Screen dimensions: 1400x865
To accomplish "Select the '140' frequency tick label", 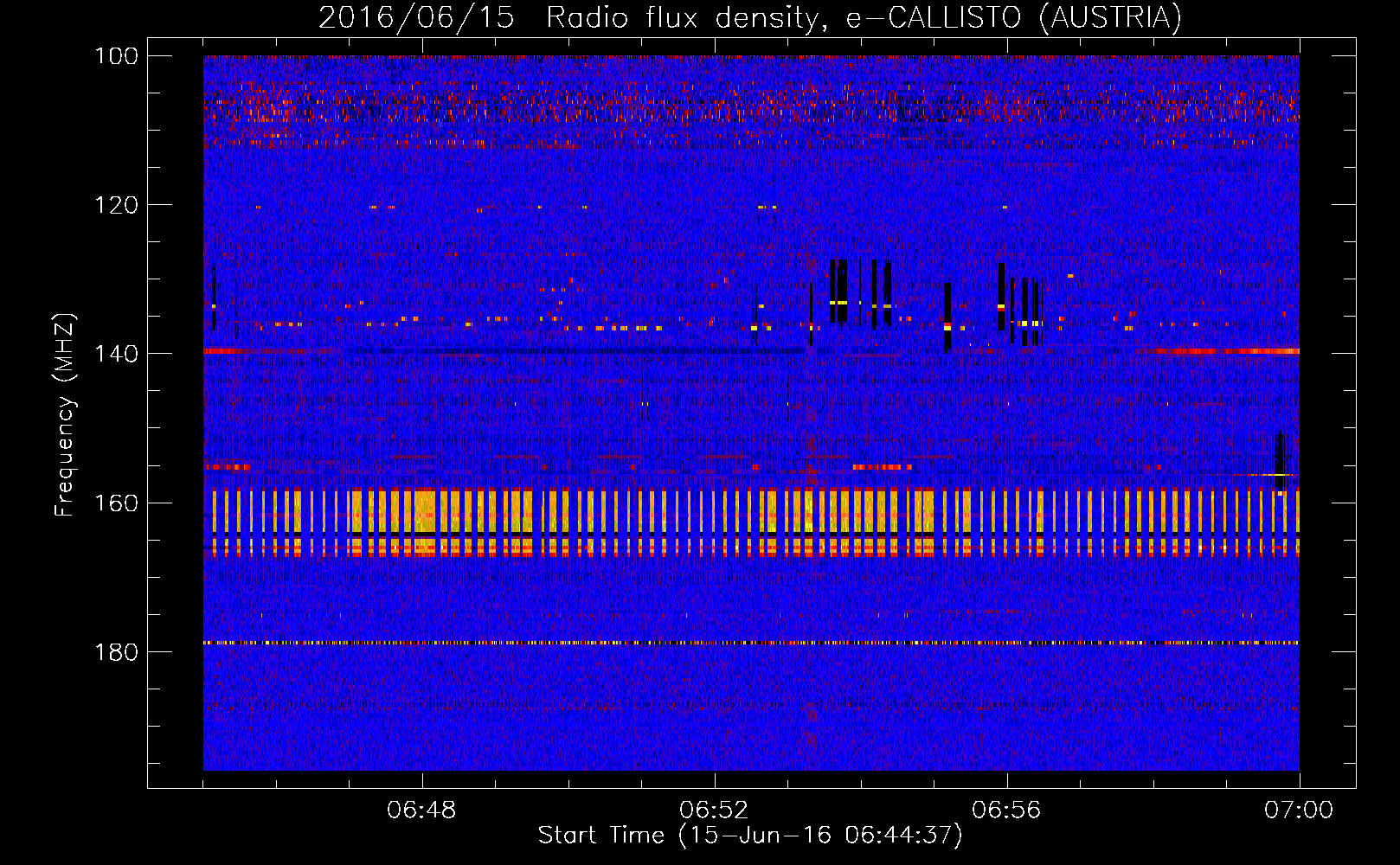I will (x=117, y=354).
